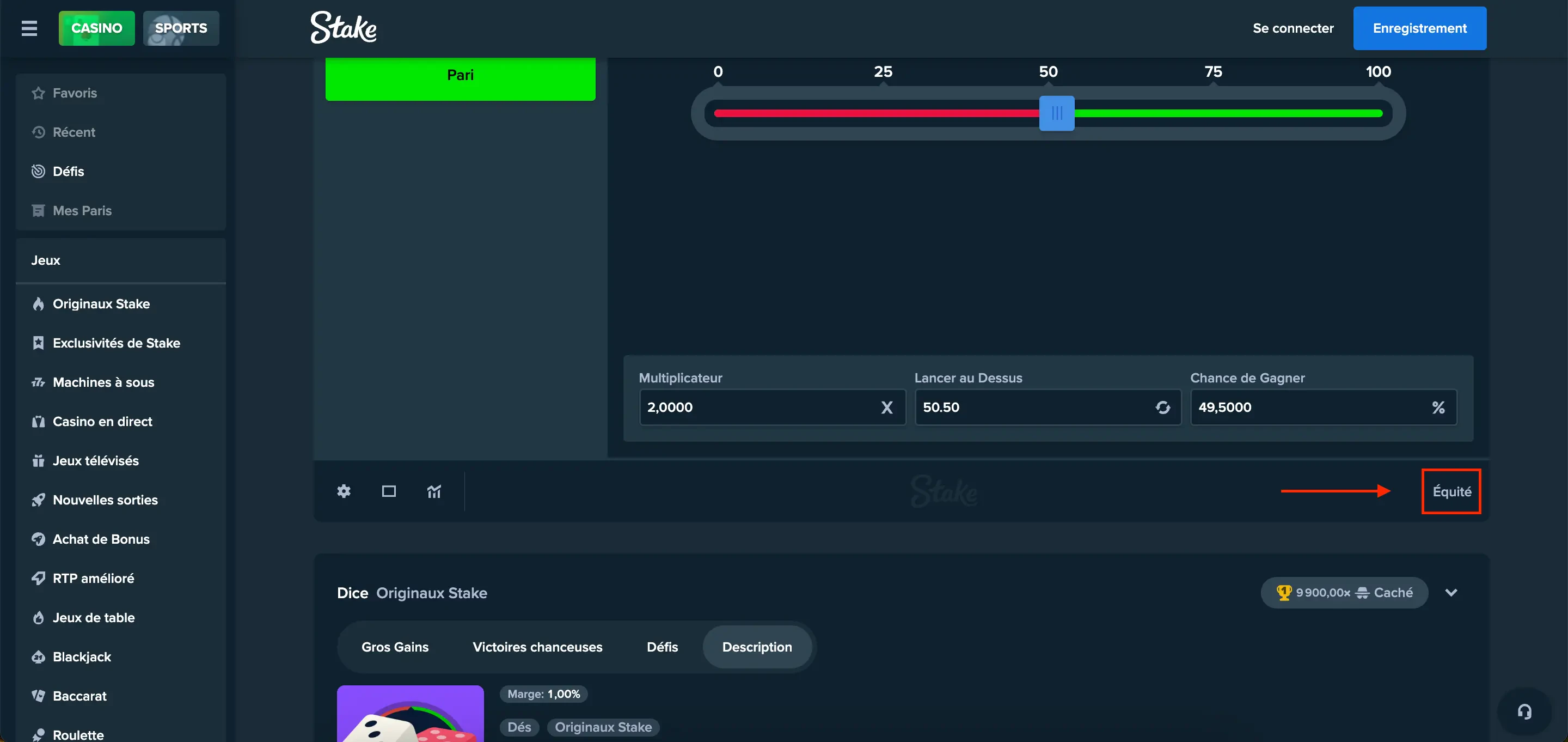
Task: Click the Baccarat cards icon
Action: (x=38, y=696)
